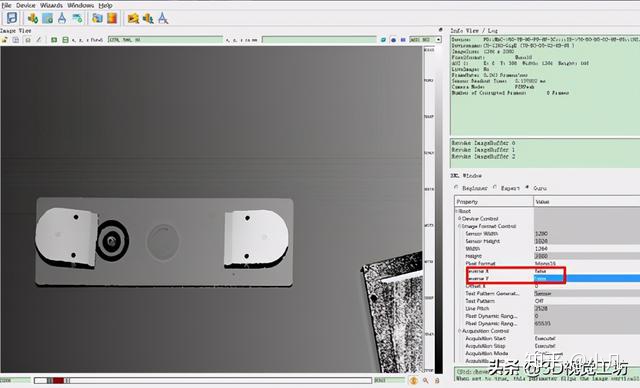The width and height of the screenshot is (640, 388).
Task: Open the color palette dropdown in Image View toolbar
Action: point(438,40)
